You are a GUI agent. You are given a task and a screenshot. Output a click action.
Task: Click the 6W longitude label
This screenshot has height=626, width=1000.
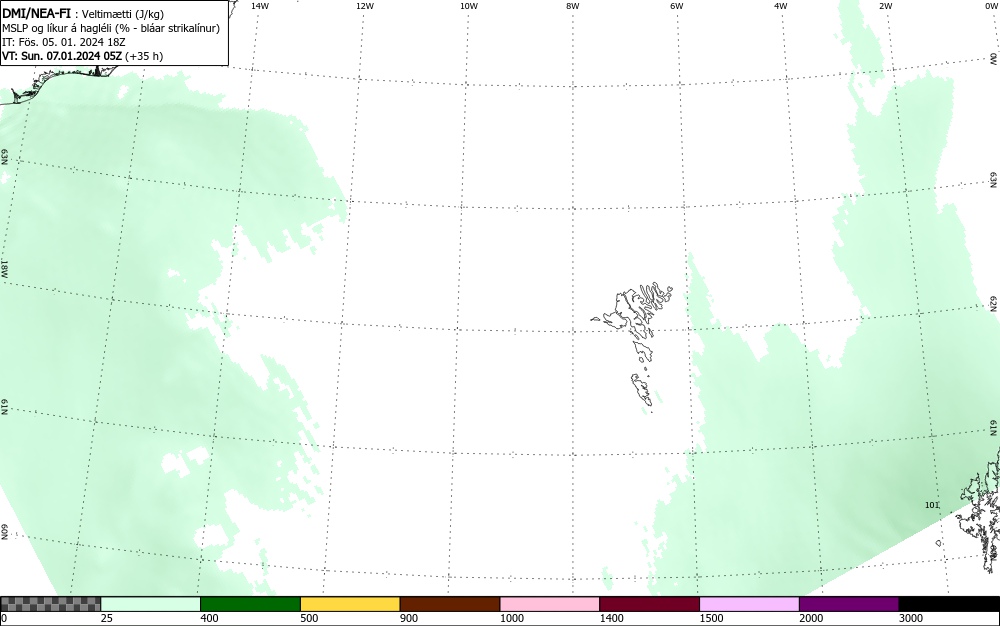(677, 6)
